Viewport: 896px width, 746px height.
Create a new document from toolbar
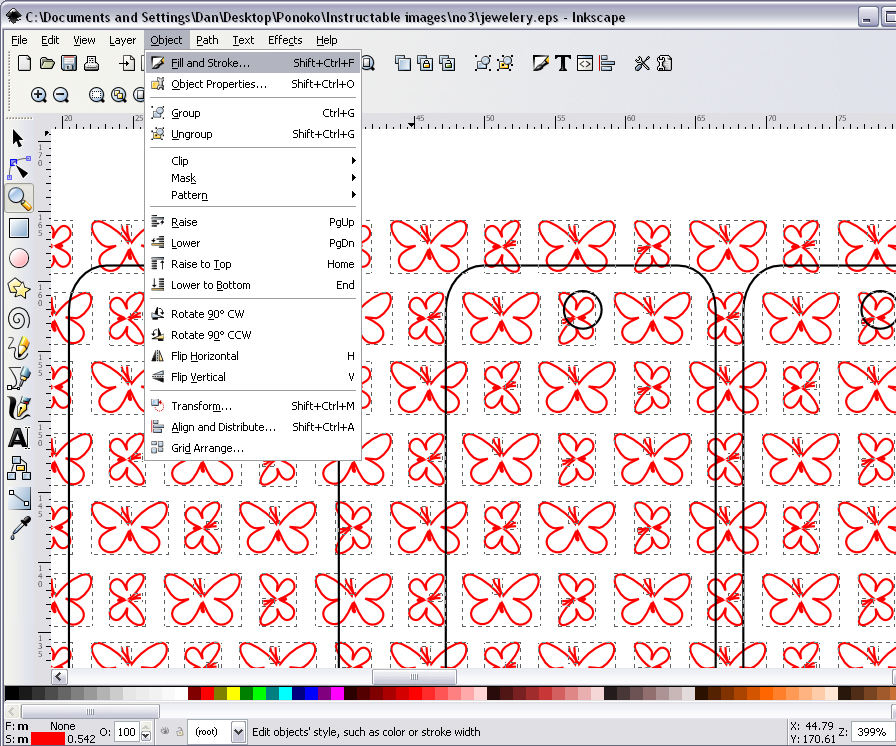pos(24,63)
